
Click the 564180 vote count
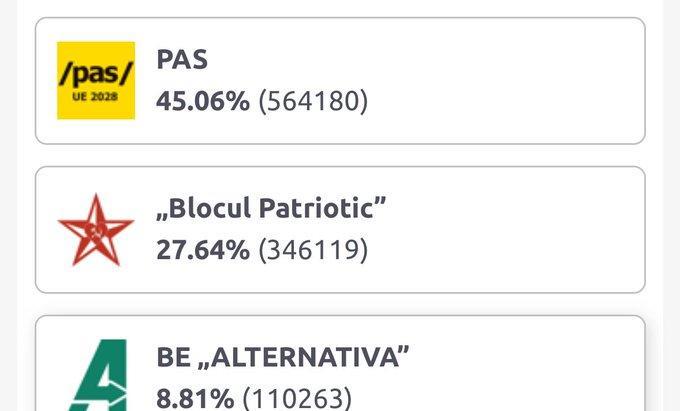(313, 101)
